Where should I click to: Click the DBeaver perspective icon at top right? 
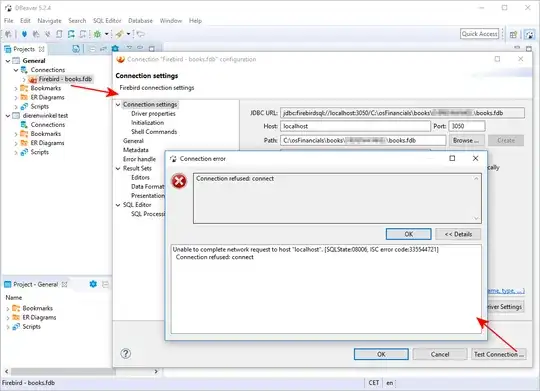(x=529, y=34)
